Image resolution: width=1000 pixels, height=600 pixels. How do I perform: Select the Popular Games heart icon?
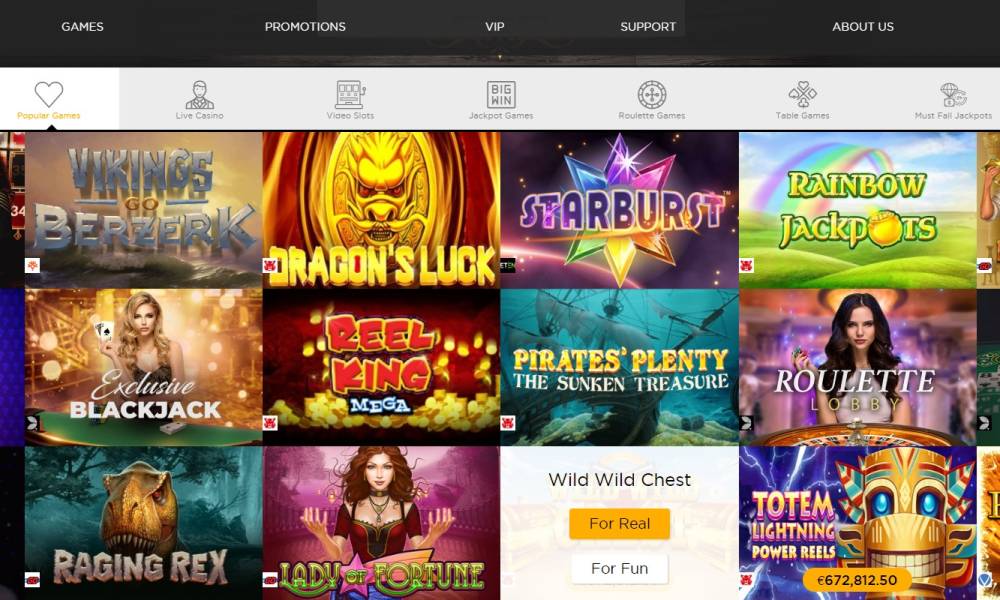coord(48,94)
